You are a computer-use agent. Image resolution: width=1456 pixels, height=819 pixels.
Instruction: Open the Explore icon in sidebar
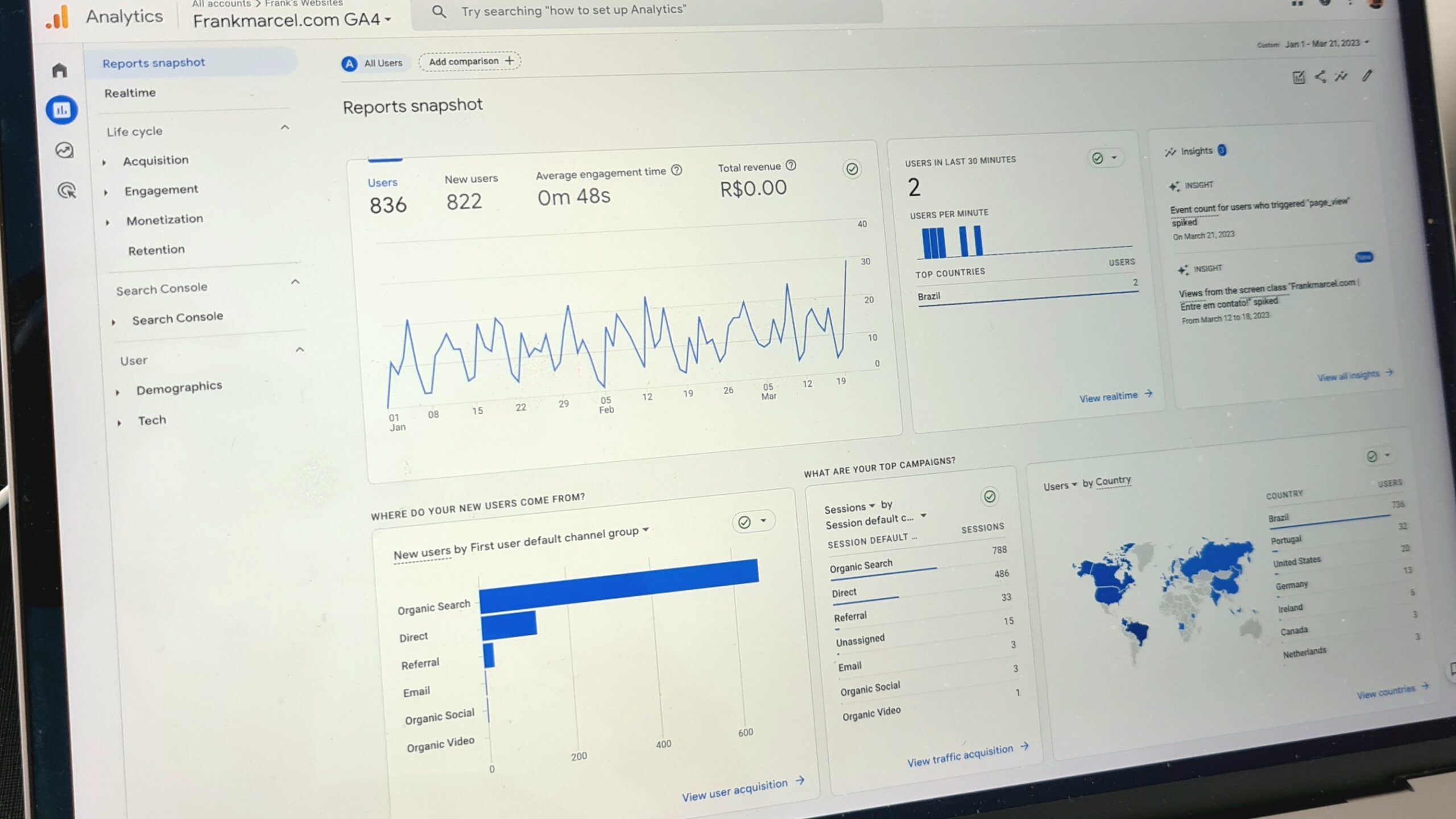[64, 150]
